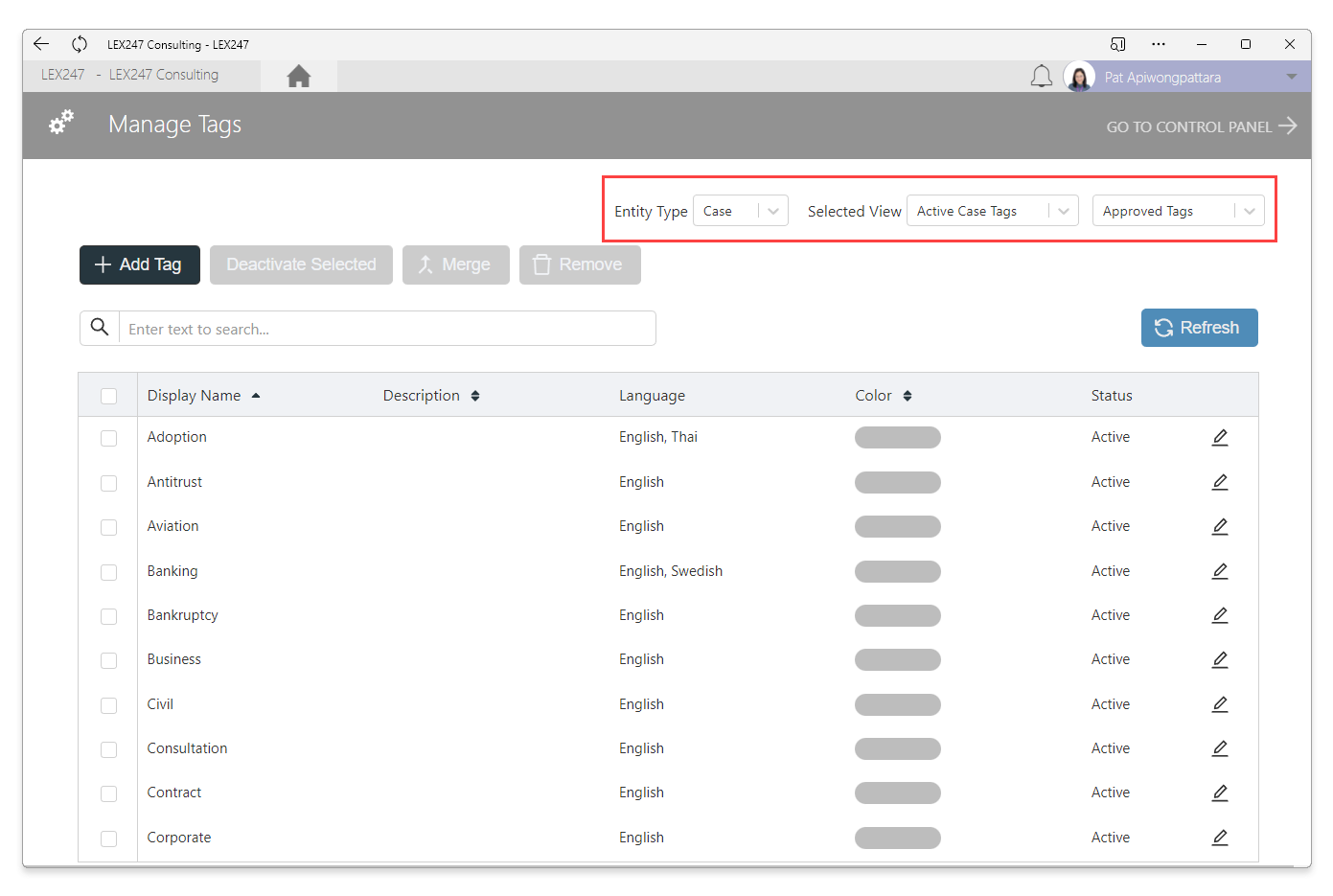Image resolution: width=1333 pixels, height=896 pixels.
Task: Edit the Banking tag via pencil icon
Action: click(1219, 571)
